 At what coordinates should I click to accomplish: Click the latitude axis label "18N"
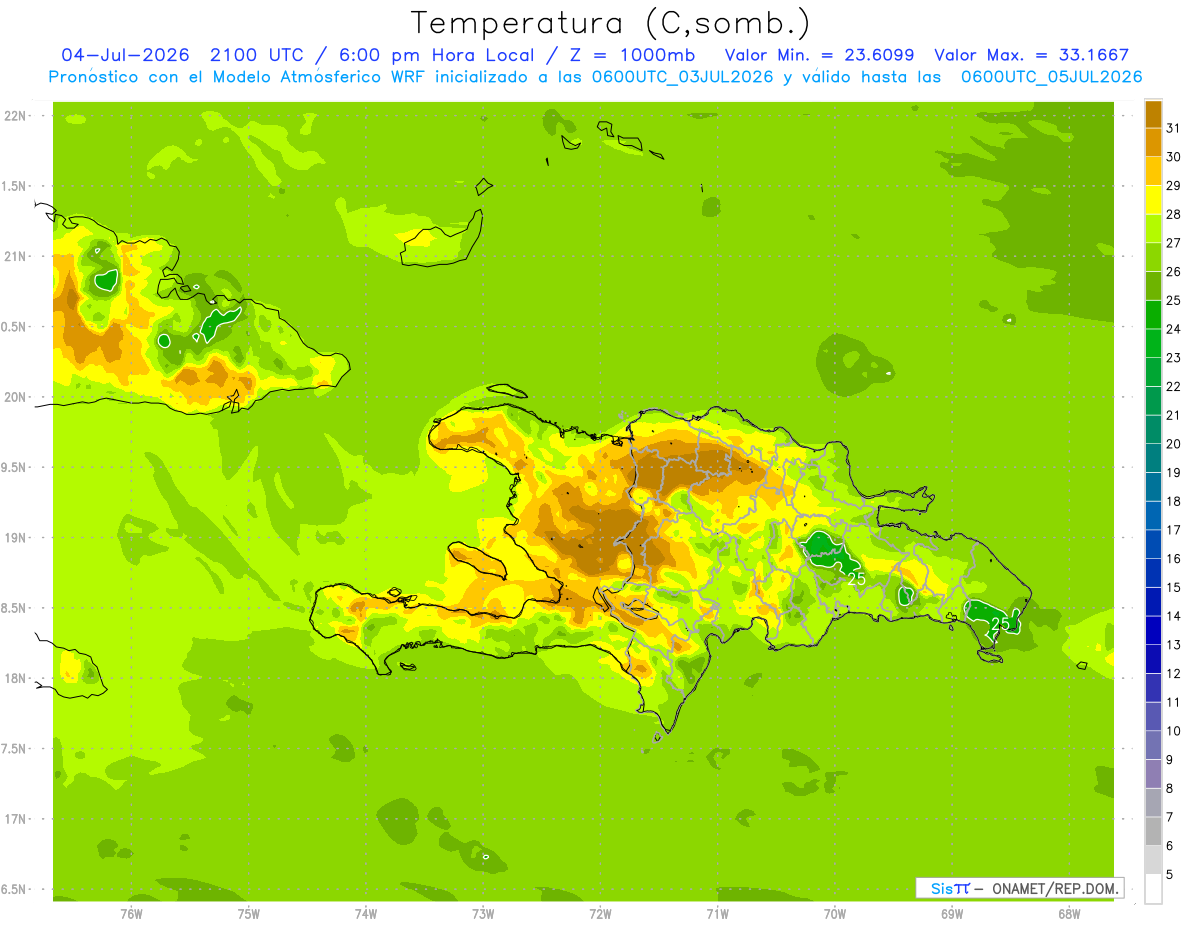coord(14,678)
